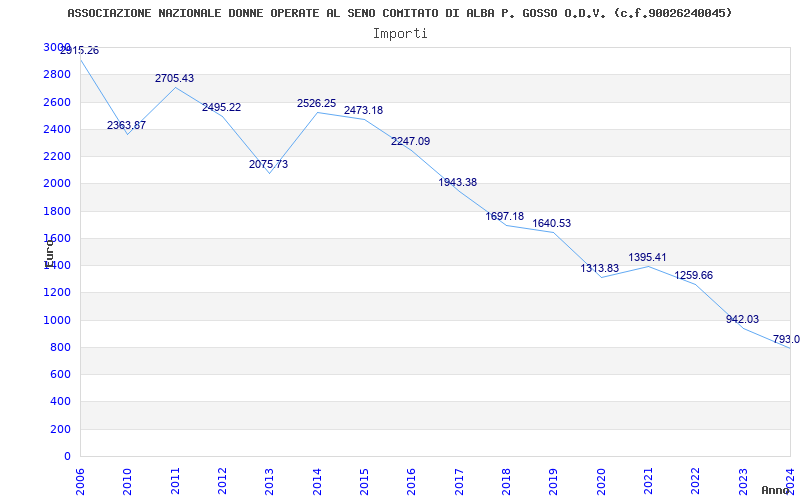Select the 2526.25 data label for 2014
Image resolution: width=800 pixels, height=500 pixels.
click(x=316, y=103)
